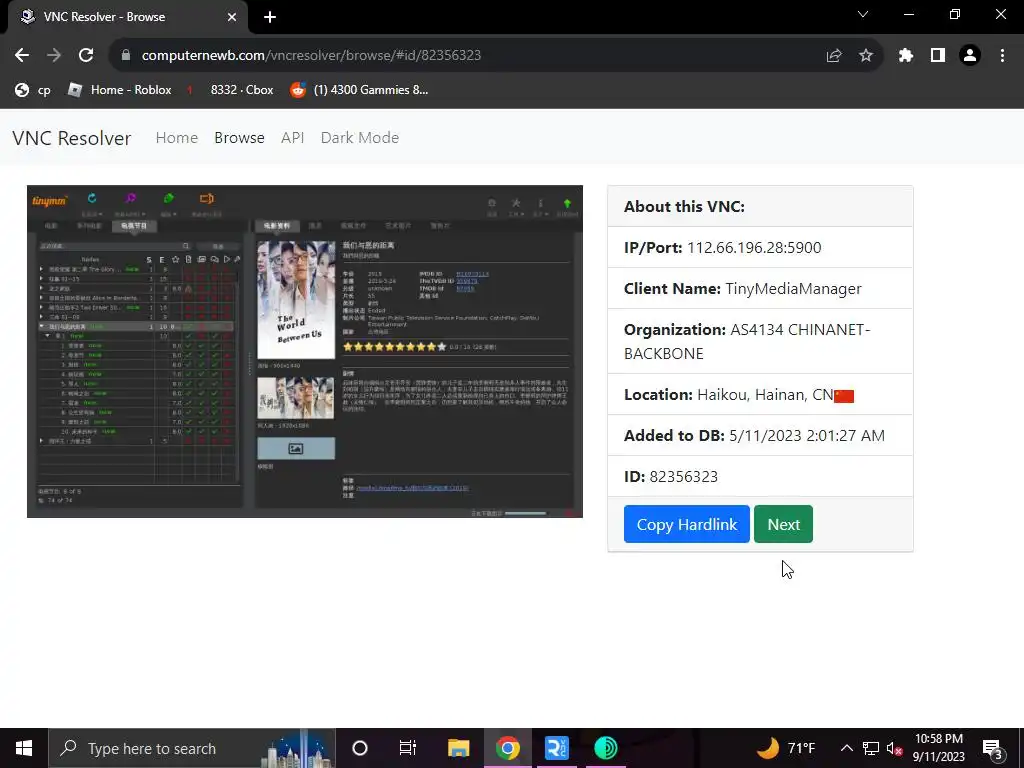Click the VNC Resolver brand title
The image size is (1024, 768).
point(72,138)
